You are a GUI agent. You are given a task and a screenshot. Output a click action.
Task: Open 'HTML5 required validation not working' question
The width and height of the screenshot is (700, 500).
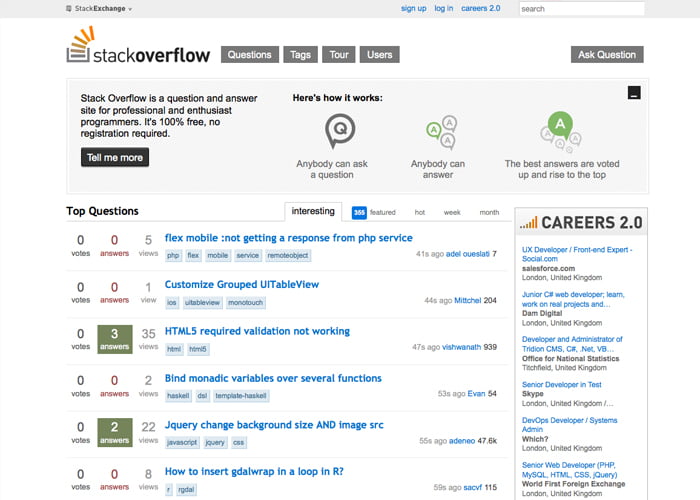pyautogui.click(x=257, y=331)
